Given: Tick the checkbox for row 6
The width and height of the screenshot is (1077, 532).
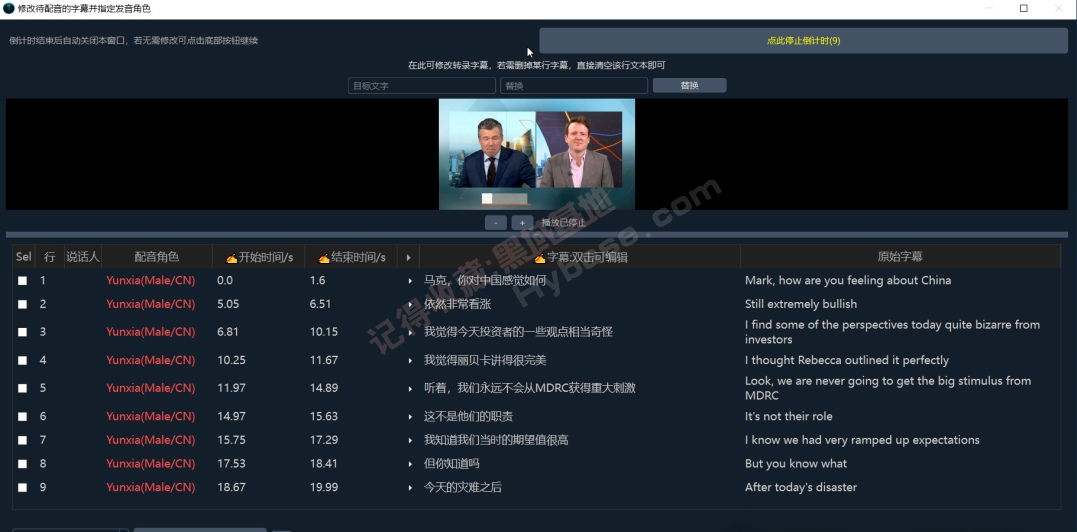Looking at the screenshot, I should (x=23, y=417).
